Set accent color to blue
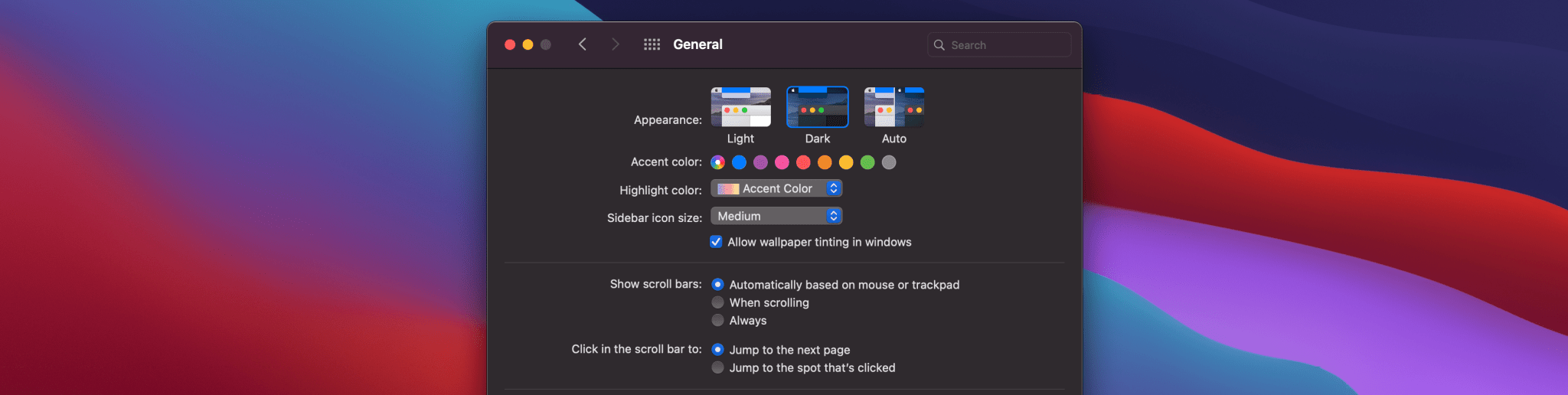Viewport: 1568px width, 395px height. tap(739, 162)
